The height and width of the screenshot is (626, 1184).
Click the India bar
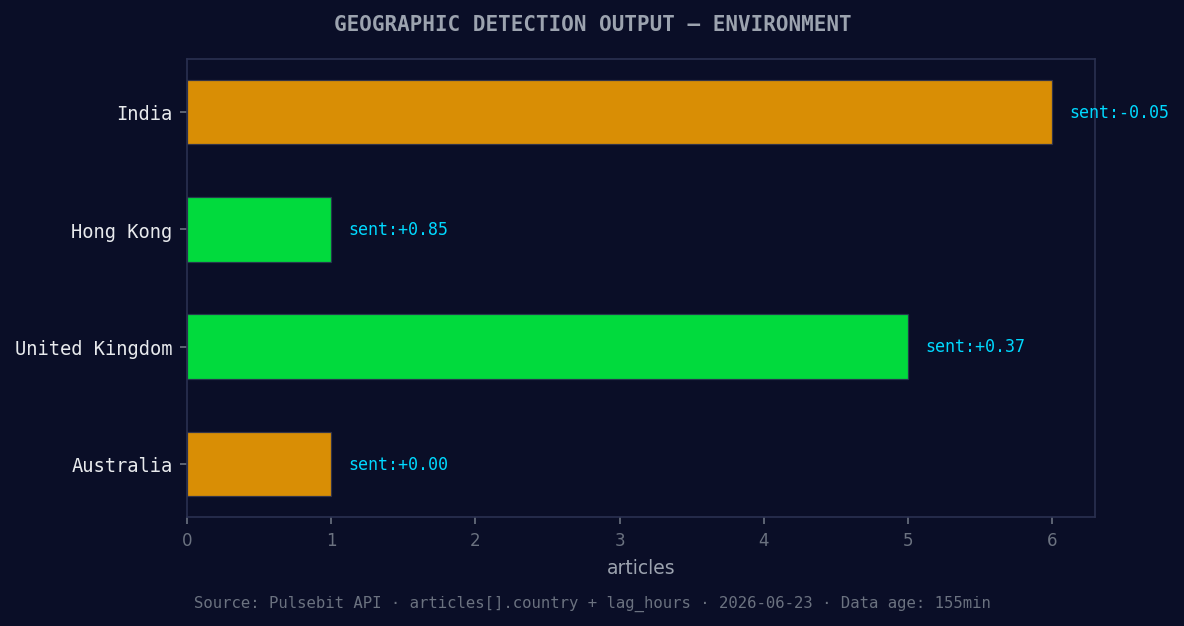point(619,113)
